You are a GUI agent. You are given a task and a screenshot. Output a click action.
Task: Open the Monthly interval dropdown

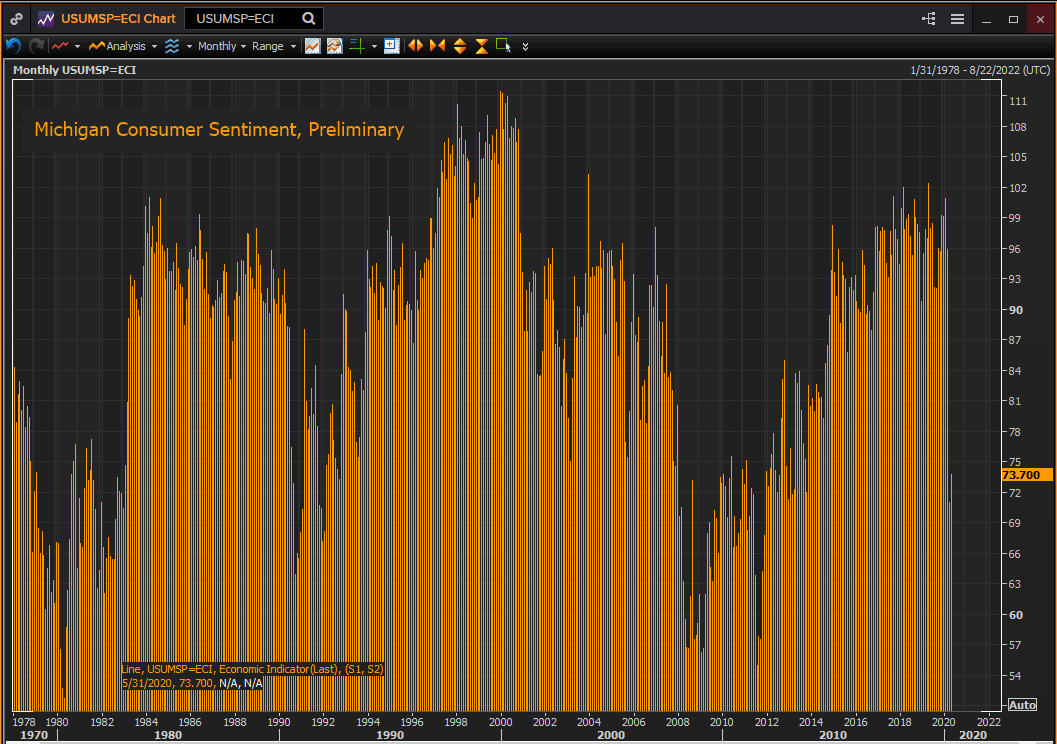(x=221, y=46)
